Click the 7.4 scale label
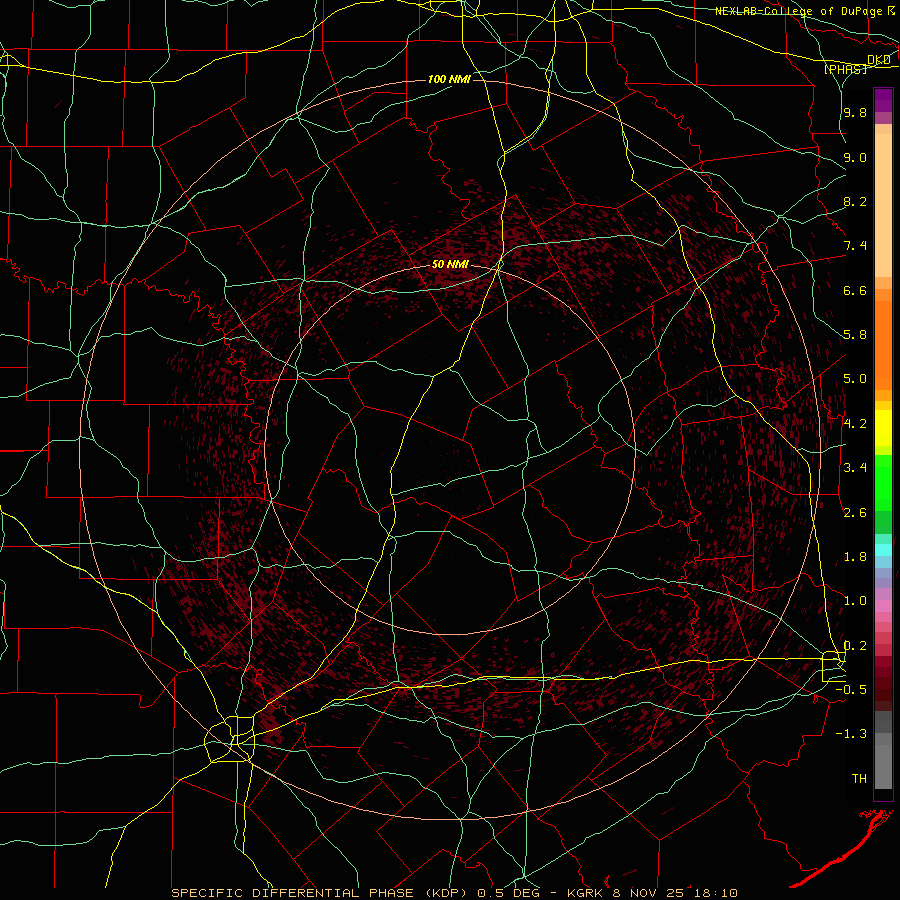Screen dimensions: 900x900 coord(855,246)
